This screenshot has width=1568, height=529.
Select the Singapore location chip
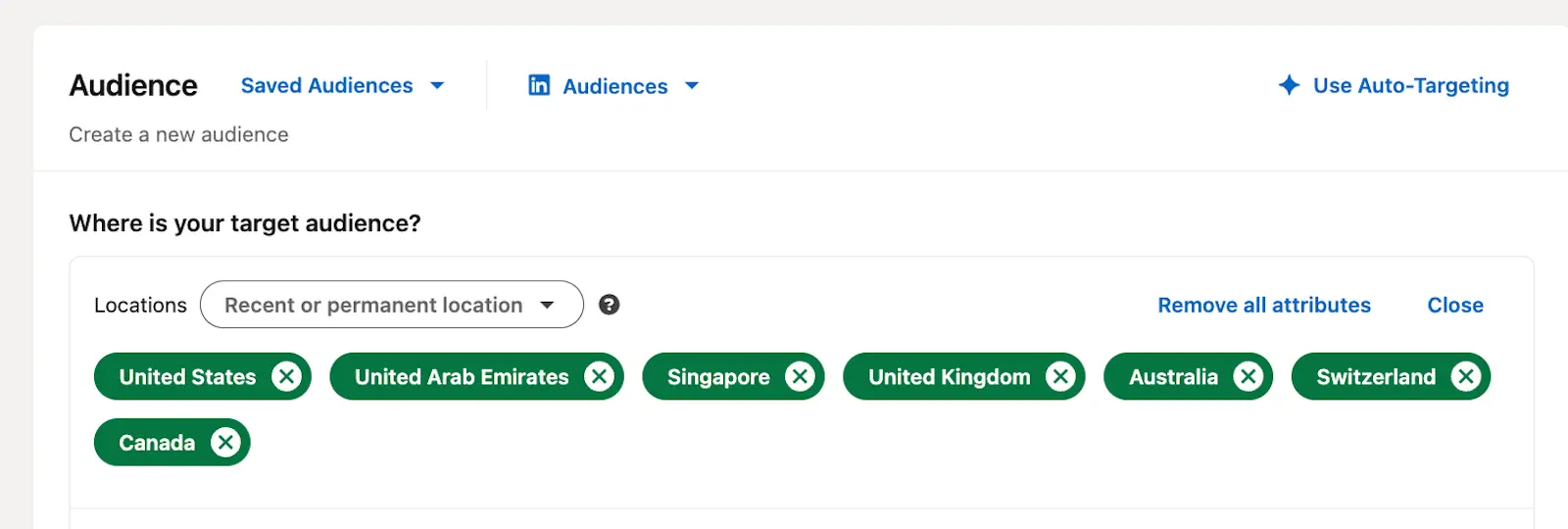pyautogui.click(x=718, y=377)
